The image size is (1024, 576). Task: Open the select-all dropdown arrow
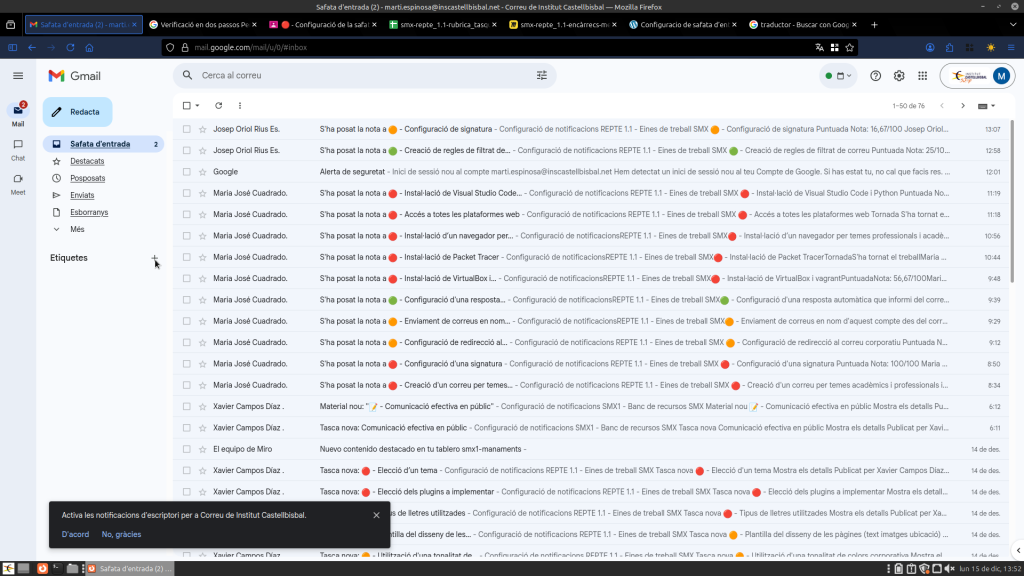pos(198,105)
